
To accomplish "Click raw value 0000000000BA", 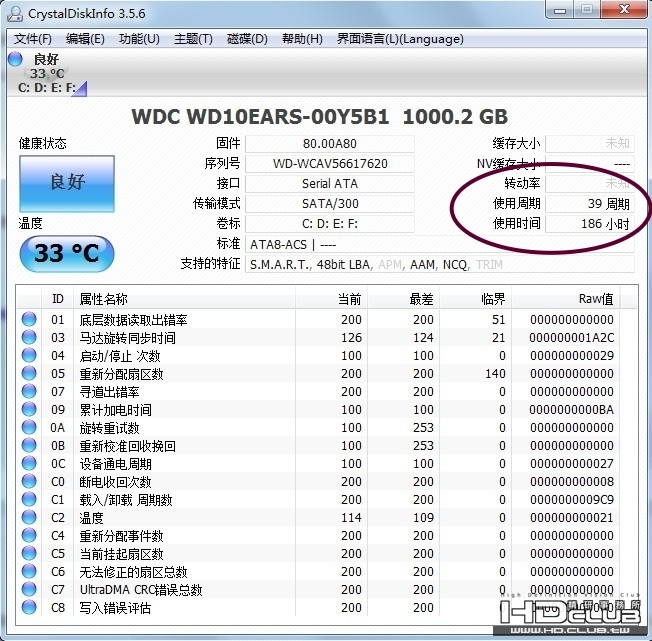I will pyautogui.click(x=571, y=409).
